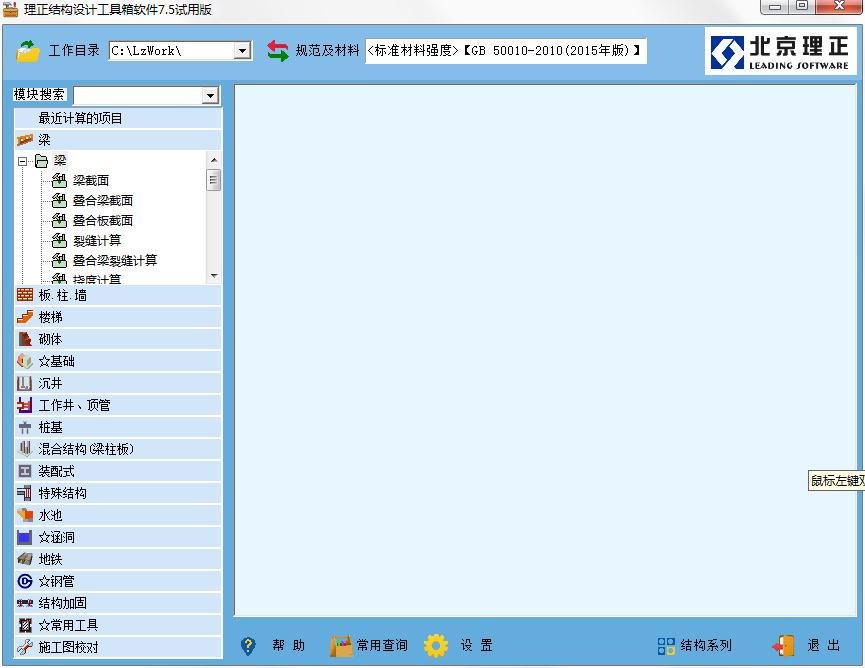The height and width of the screenshot is (668, 865).
Task: Click the 设置 button label
Action: 477,645
